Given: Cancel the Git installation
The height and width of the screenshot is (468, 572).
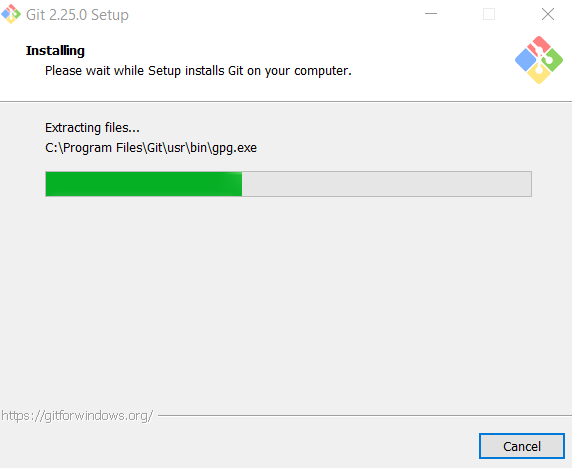Looking at the screenshot, I should 522,446.
